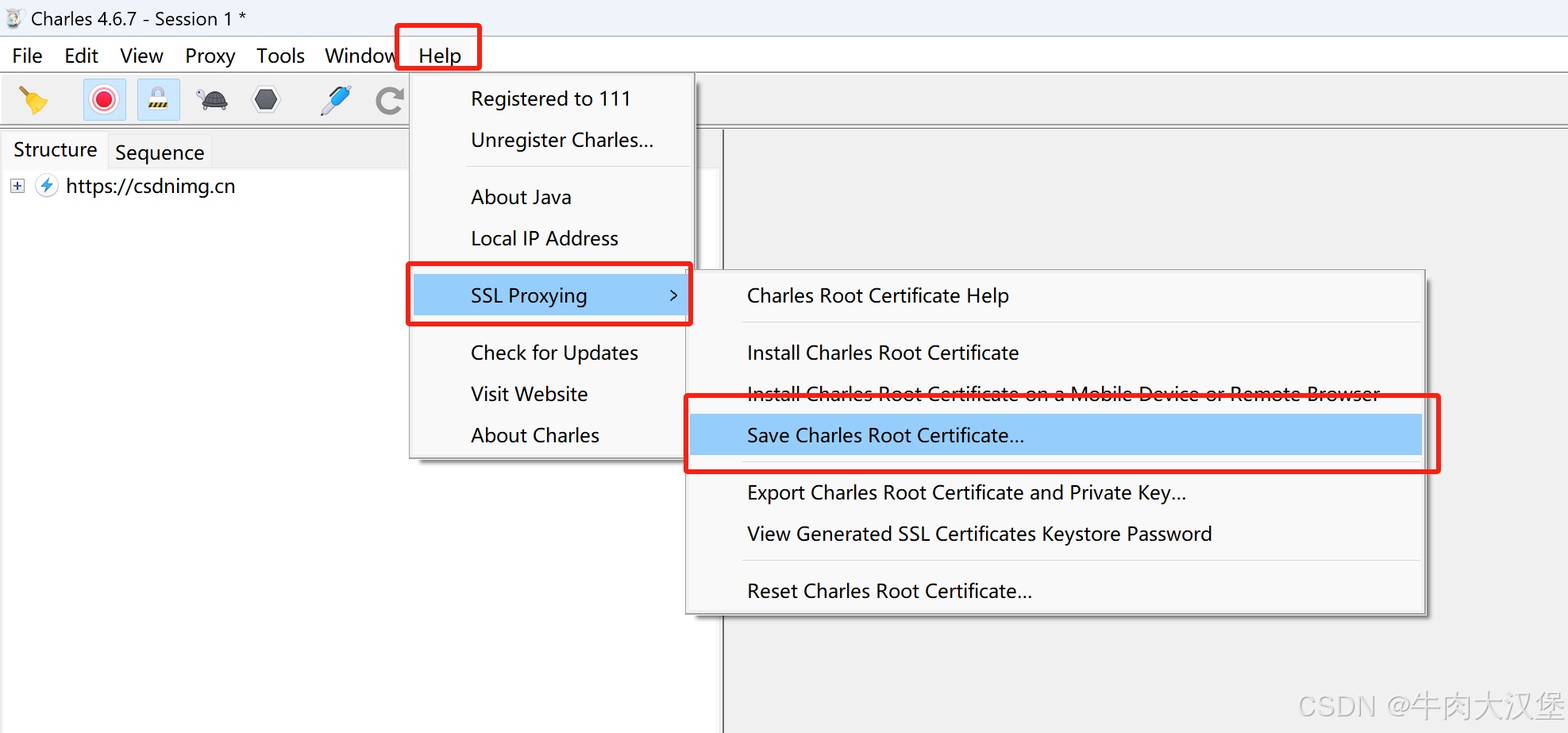Image resolution: width=1568 pixels, height=733 pixels.
Task: Select View Generated SSL Certificates Keystore Password
Action: pos(1056,534)
